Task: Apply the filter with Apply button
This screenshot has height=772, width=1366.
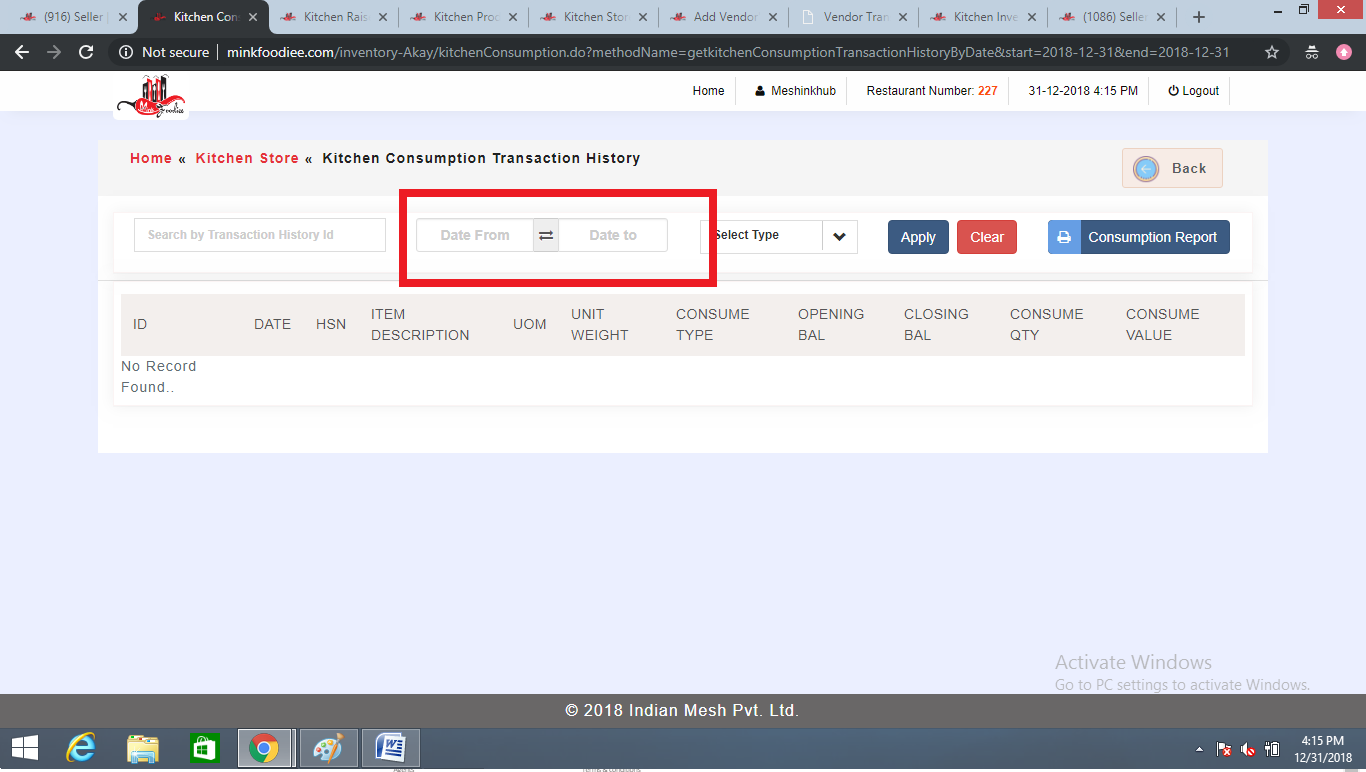Action: [x=918, y=237]
